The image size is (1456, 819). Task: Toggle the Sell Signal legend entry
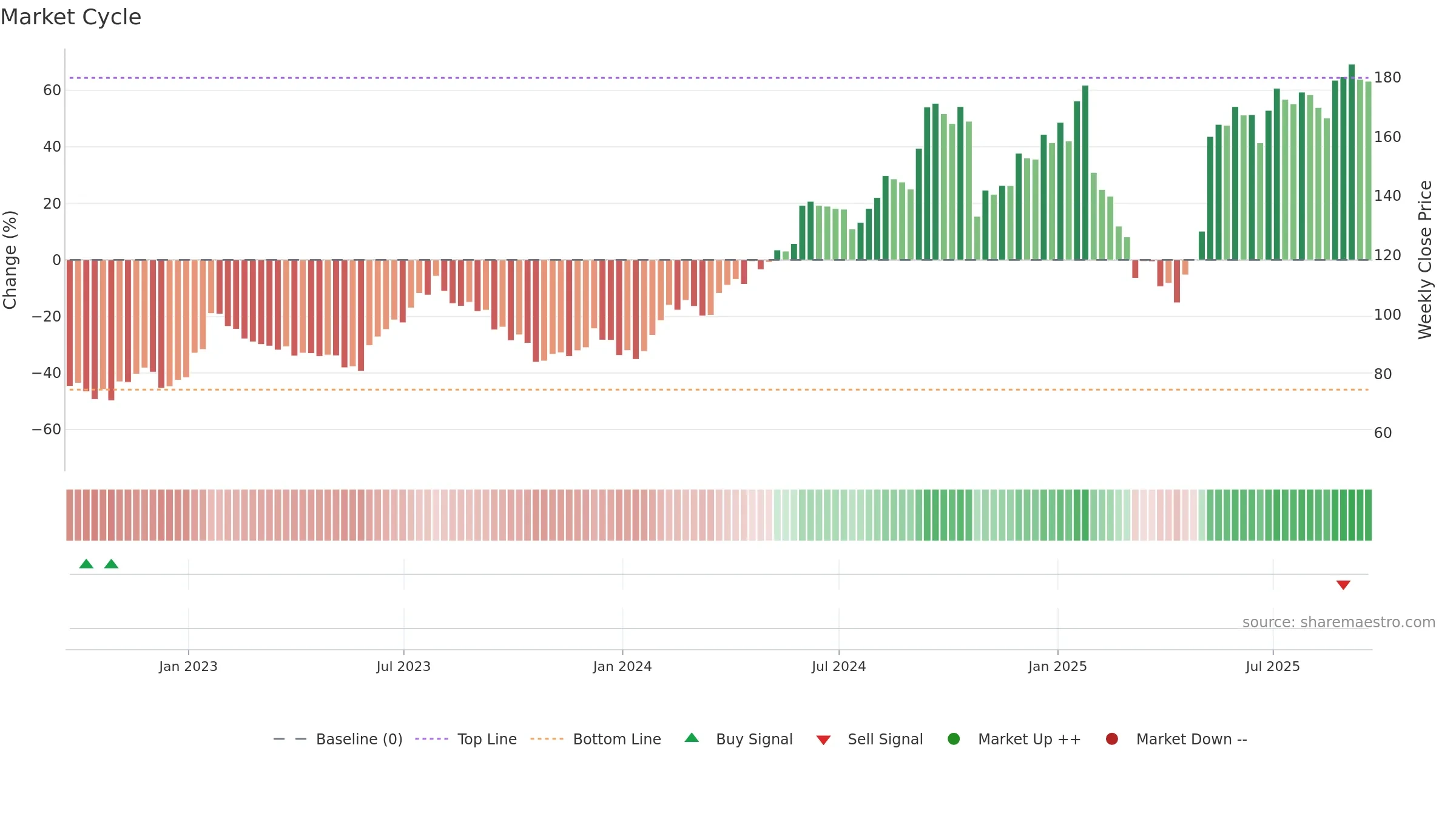[869, 739]
